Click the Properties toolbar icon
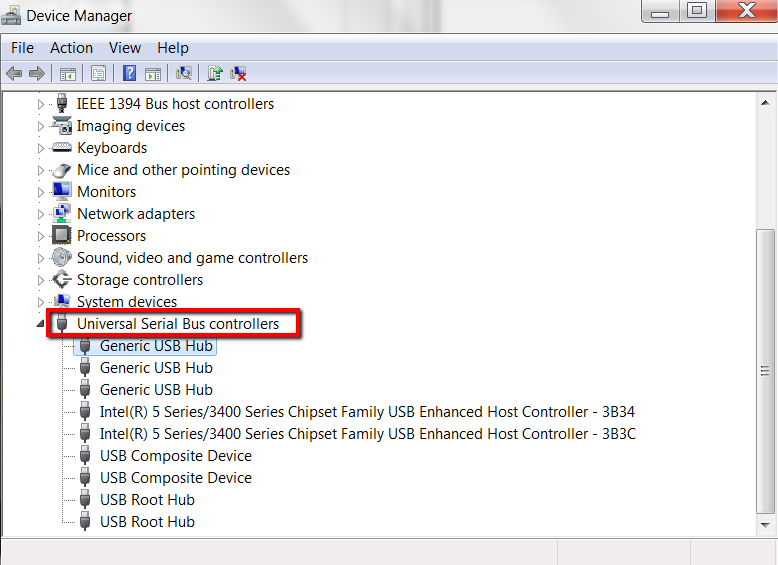778x565 pixels. (x=98, y=73)
